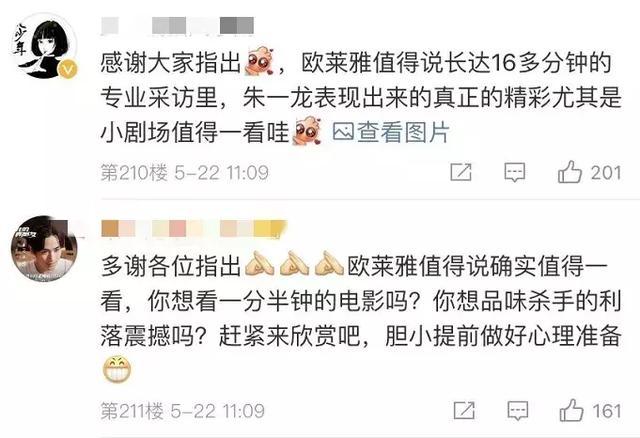Repost the floor 211 comment

(464, 411)
